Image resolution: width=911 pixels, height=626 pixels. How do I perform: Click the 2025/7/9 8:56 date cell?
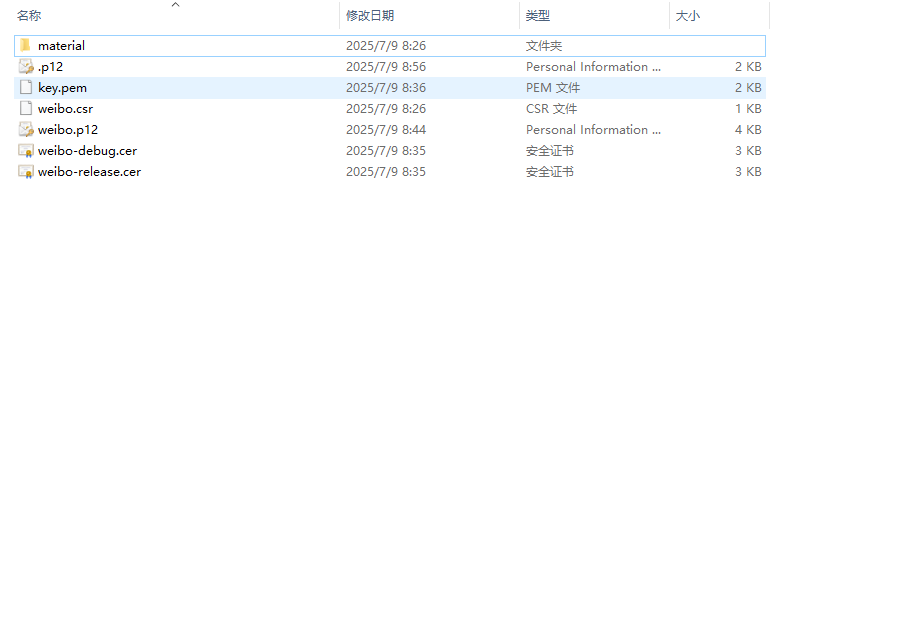point(386,67)
